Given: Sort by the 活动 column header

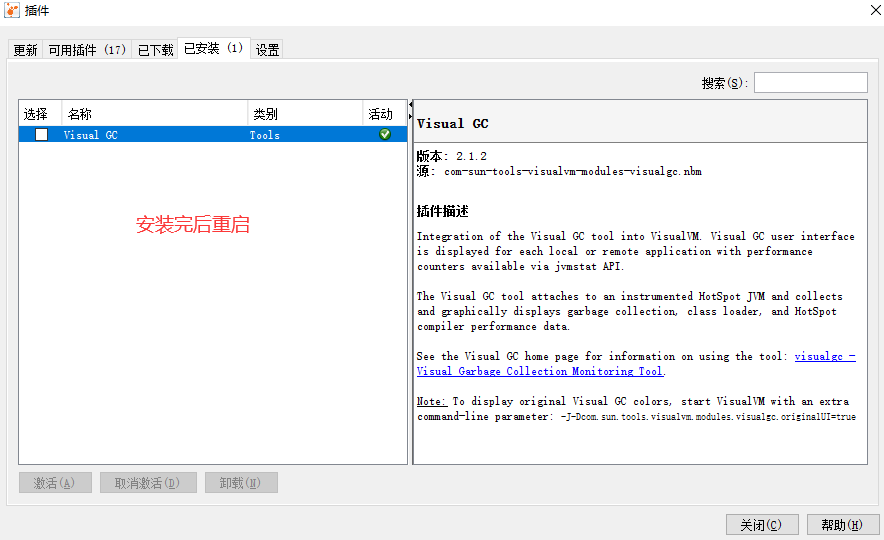Looking at the screenshot, I should tap(385, 114).
